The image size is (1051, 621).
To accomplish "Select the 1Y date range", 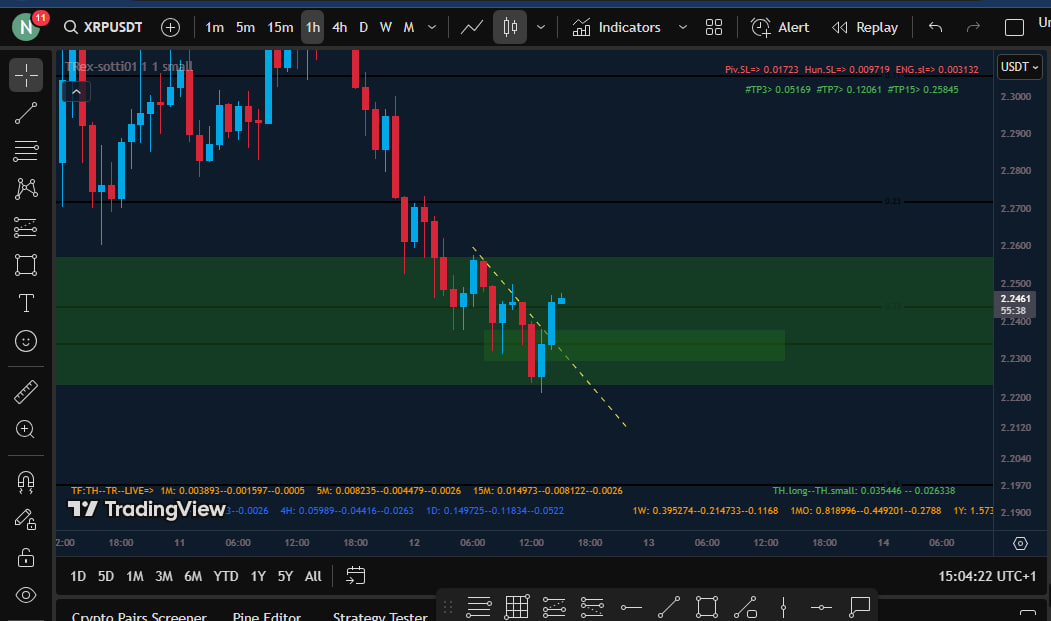I will click(258, 576).
